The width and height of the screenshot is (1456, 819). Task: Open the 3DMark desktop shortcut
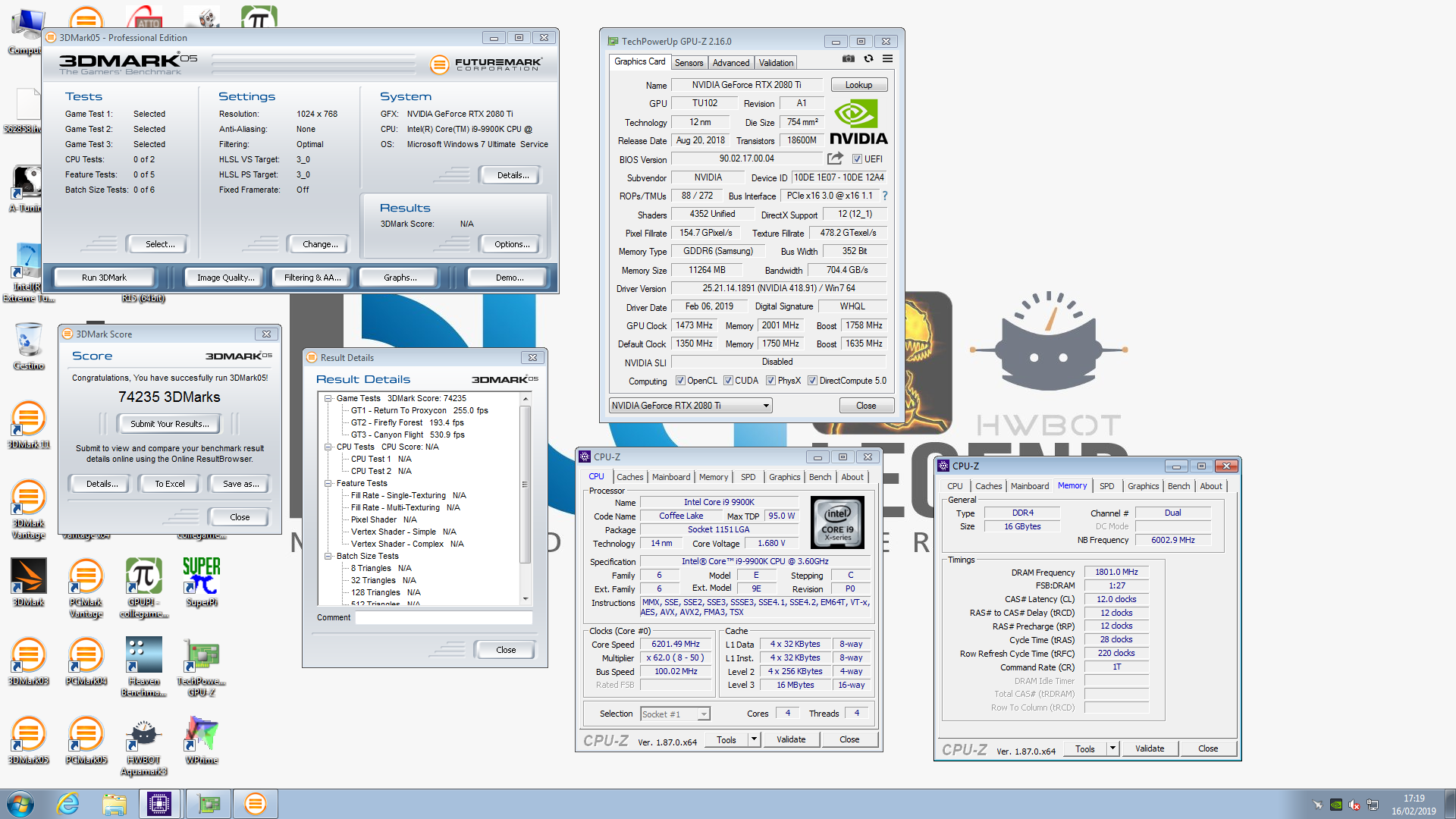(x=29, y=582)
